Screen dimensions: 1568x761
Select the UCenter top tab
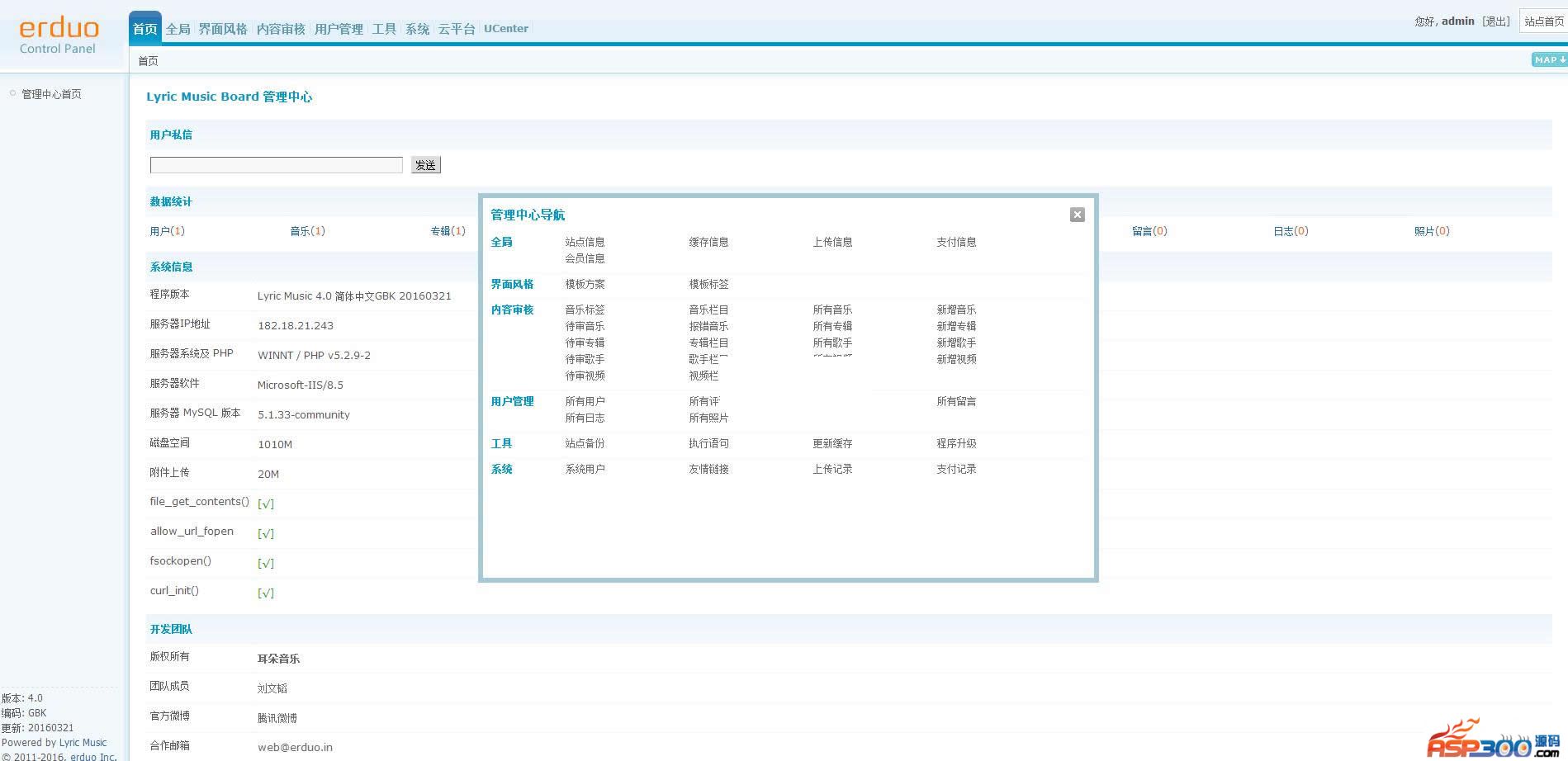click(x=506, y=28)
